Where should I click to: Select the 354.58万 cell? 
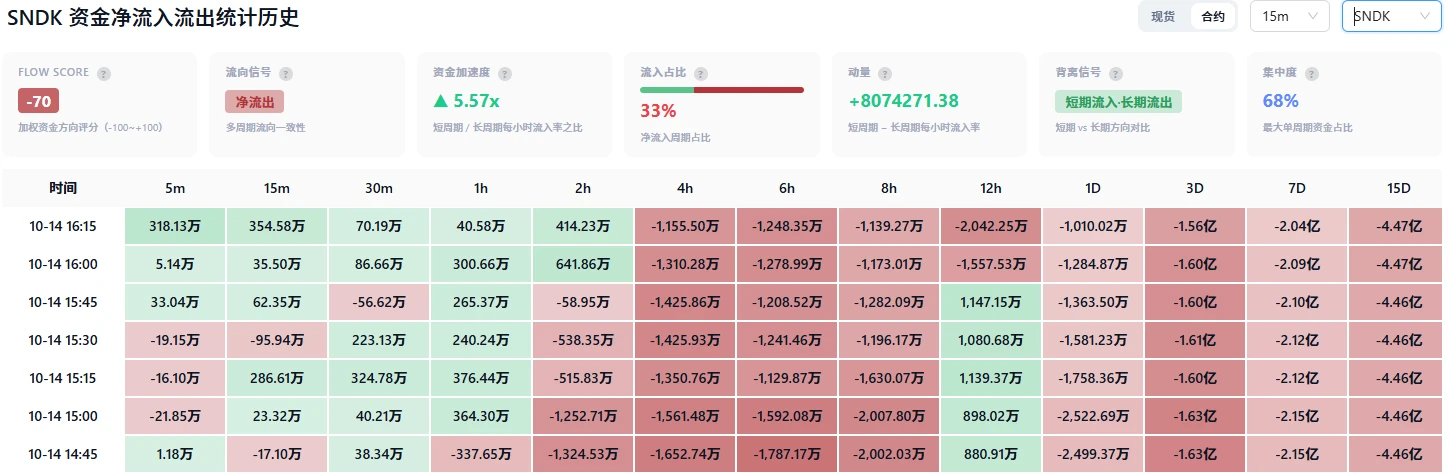tap(277, 226)
